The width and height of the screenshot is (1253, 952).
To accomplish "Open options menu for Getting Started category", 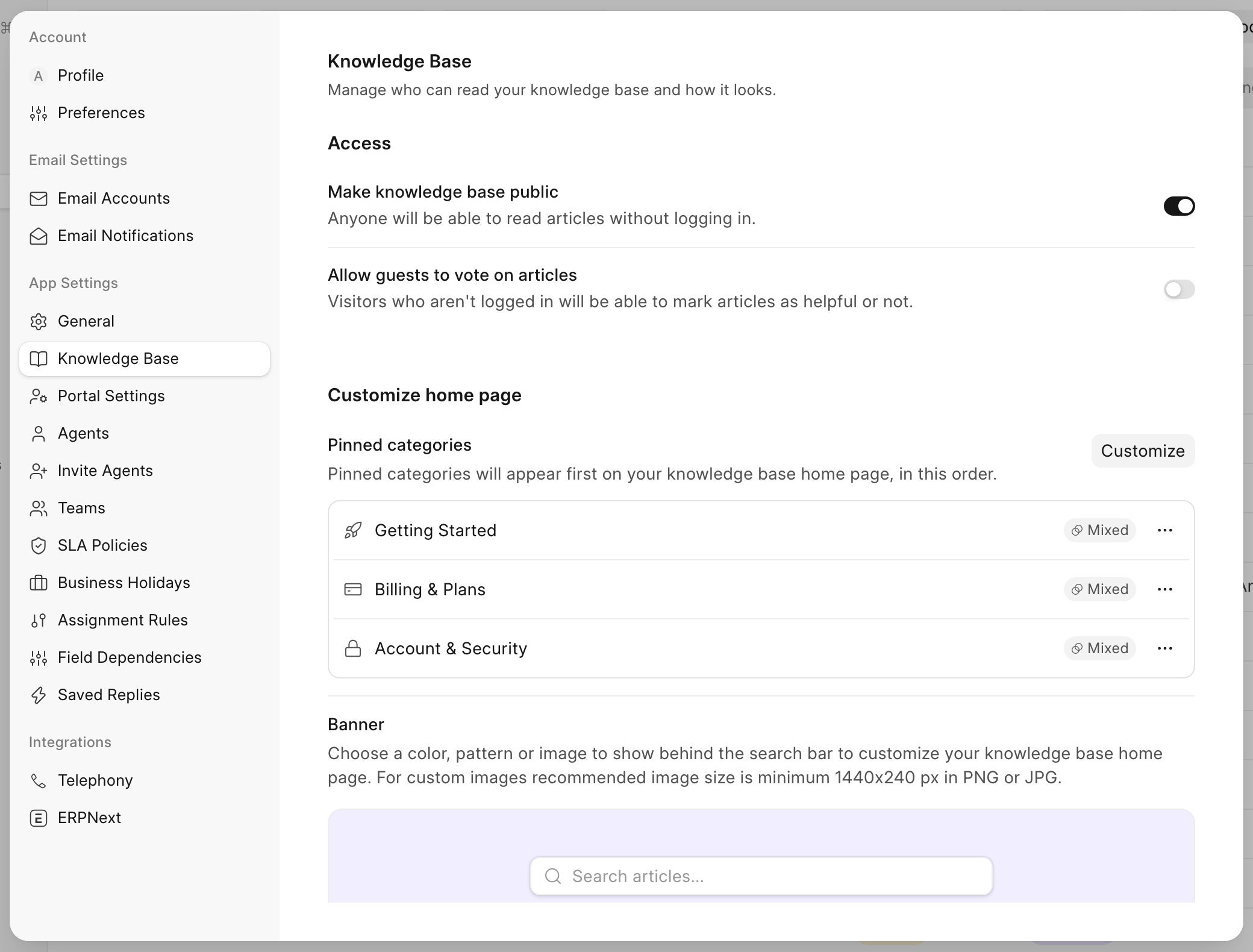I will pyautogui.click(x=1165, y=530).
